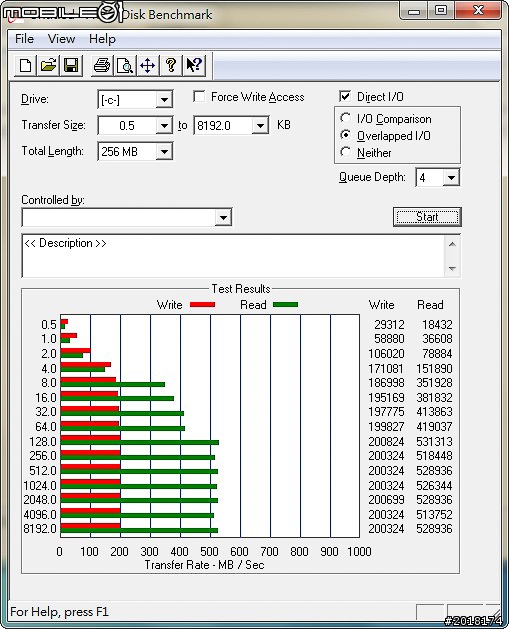This screenshot has width=509, height=629.
Task: Click the Open folder toolbar icon
Action: click(x=48, y=65)
